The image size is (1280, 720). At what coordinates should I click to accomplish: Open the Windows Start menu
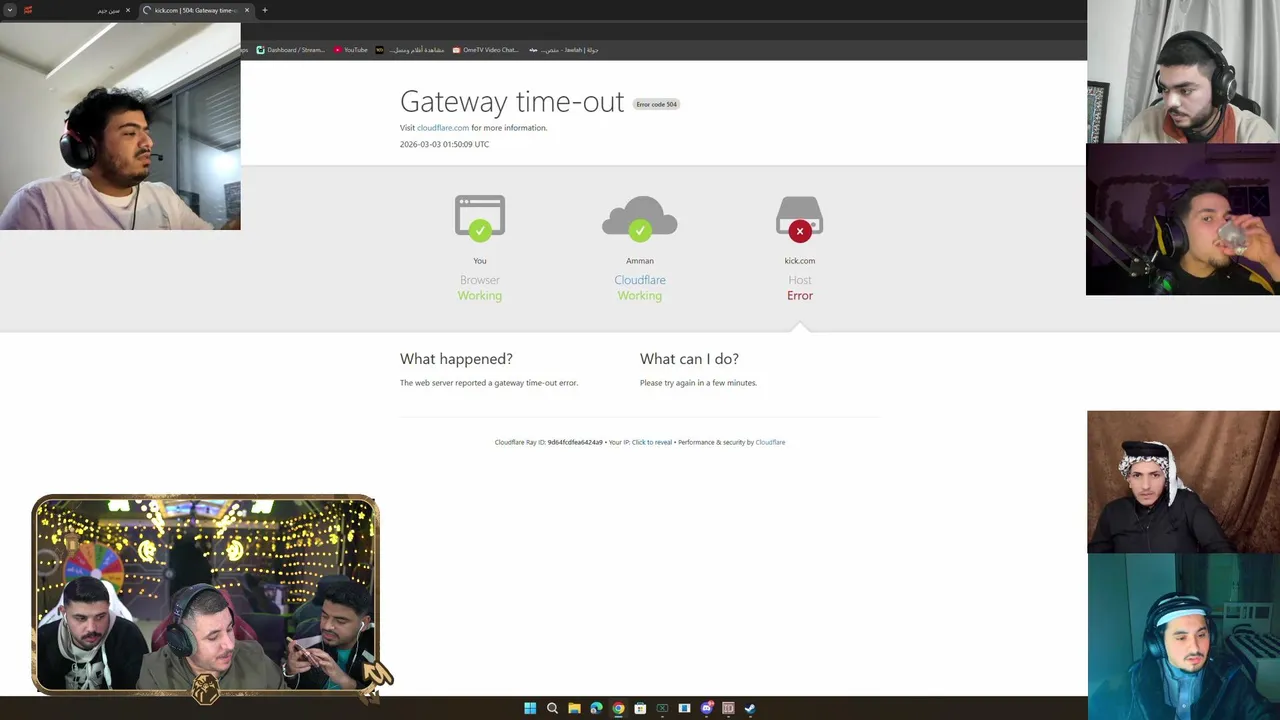pyautogui.click(x=530, y=708)
